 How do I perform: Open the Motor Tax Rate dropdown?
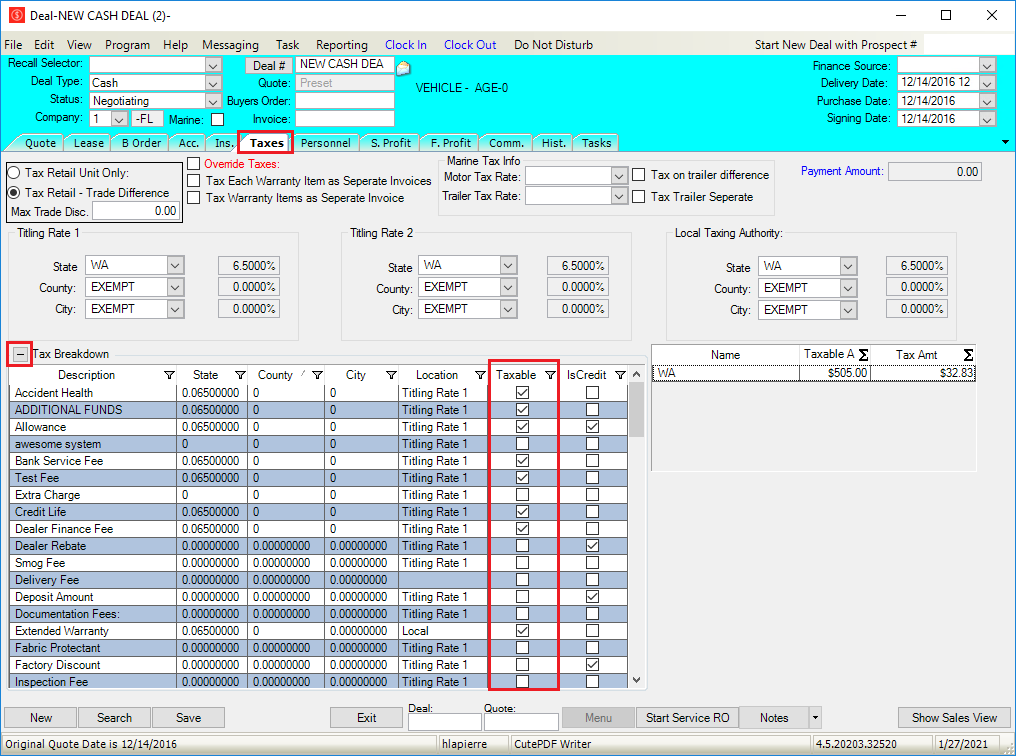pos(619,176)
